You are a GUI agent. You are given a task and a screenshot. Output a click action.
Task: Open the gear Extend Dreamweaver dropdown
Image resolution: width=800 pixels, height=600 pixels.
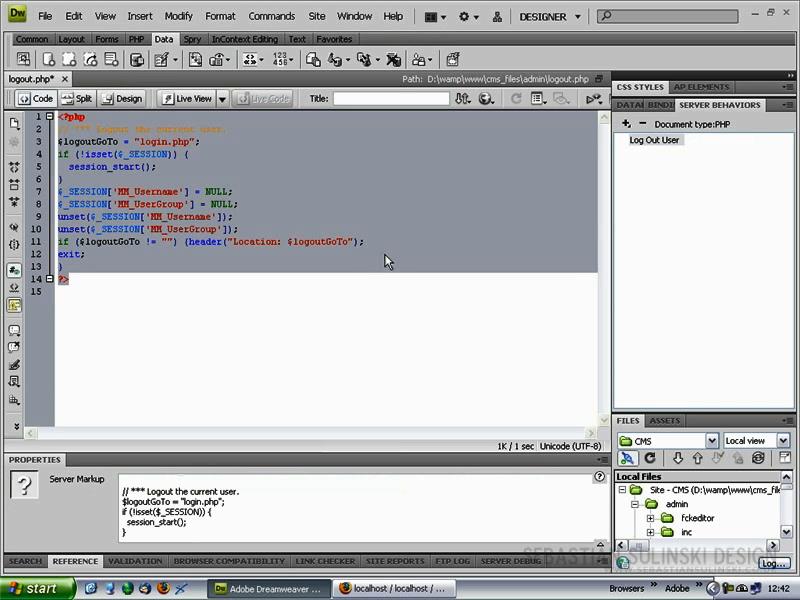point(468,17)
